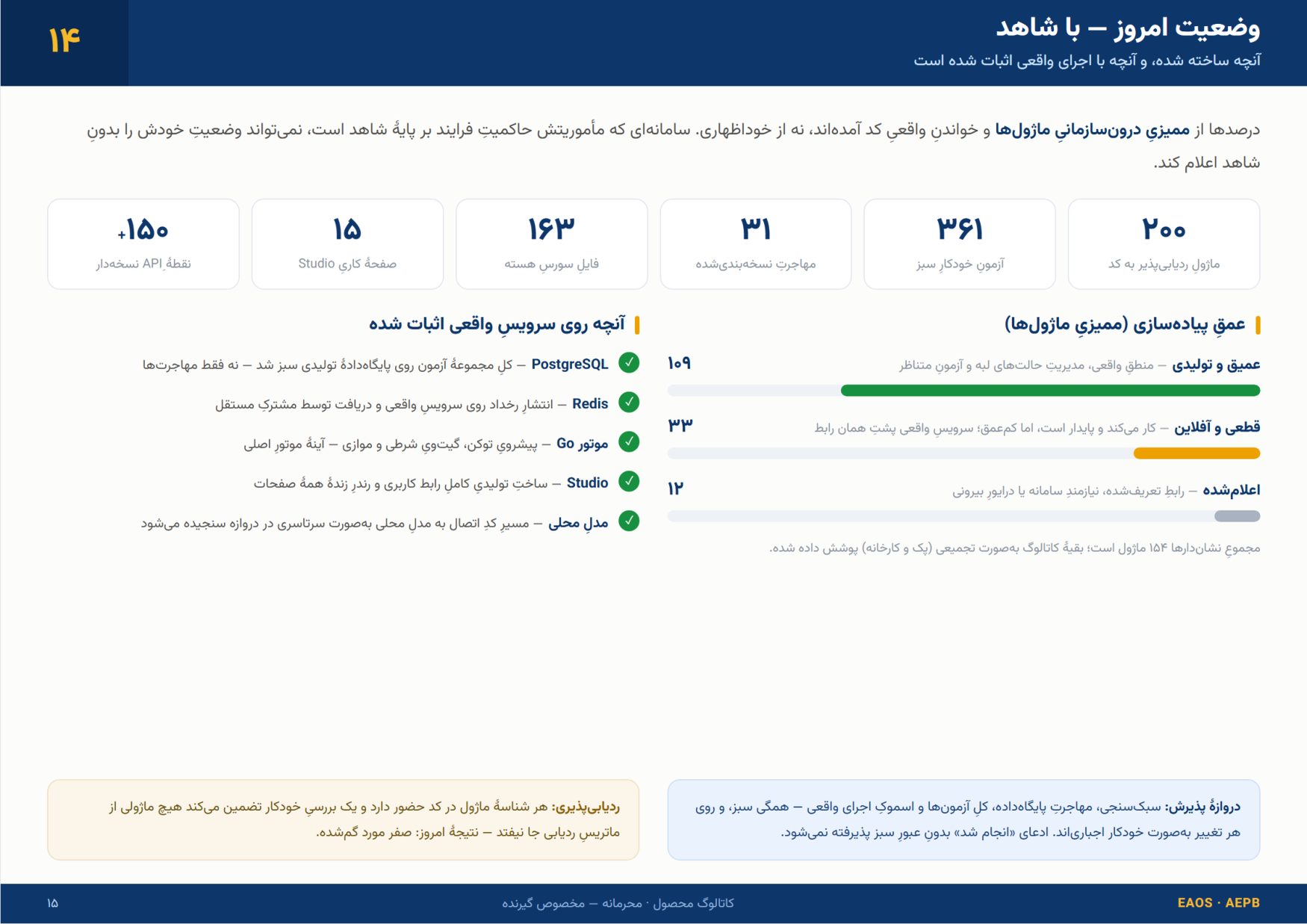The image size is (1307, 924).
Task: Click the beige ردیابی‌پذیری callout box
Action: [344, 819]
